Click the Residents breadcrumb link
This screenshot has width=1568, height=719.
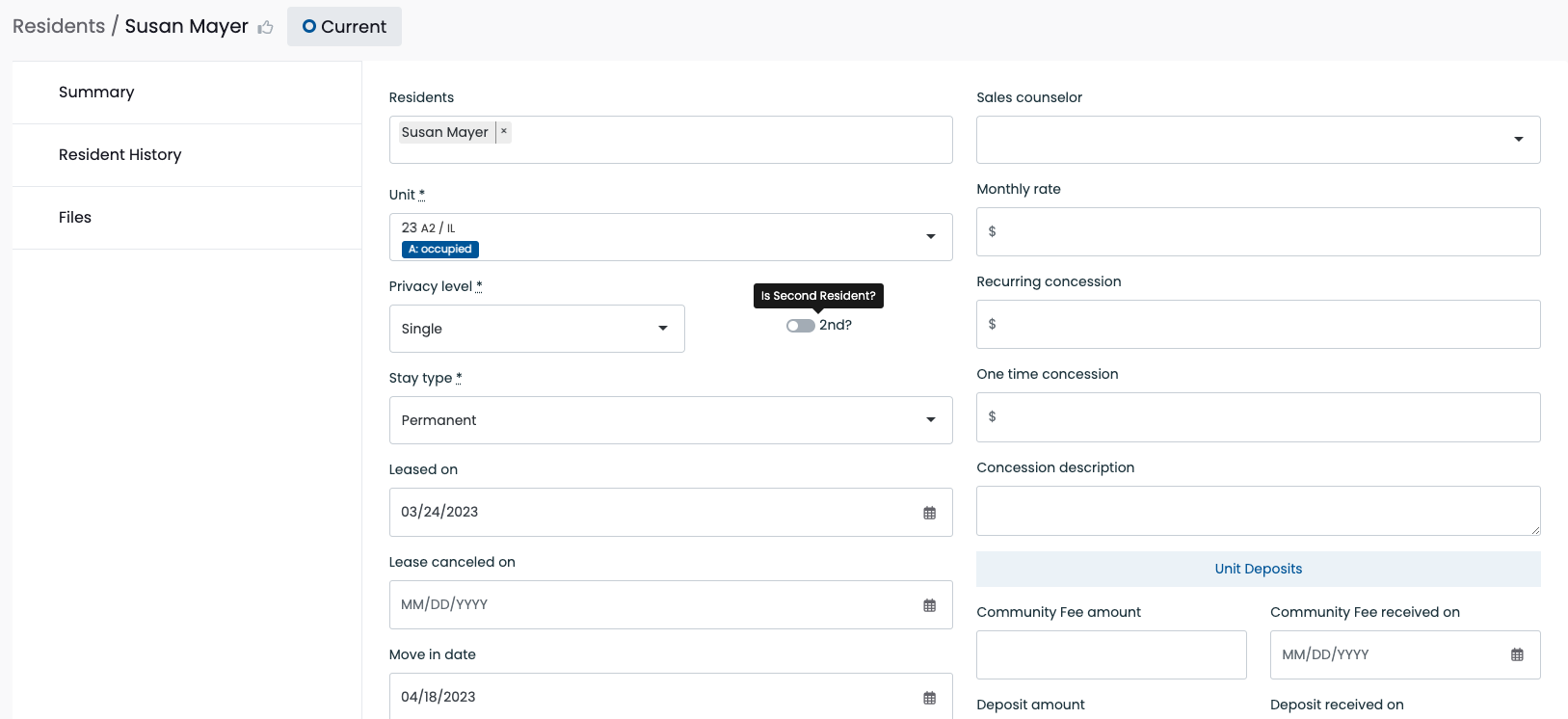click(x=59, y=26)
